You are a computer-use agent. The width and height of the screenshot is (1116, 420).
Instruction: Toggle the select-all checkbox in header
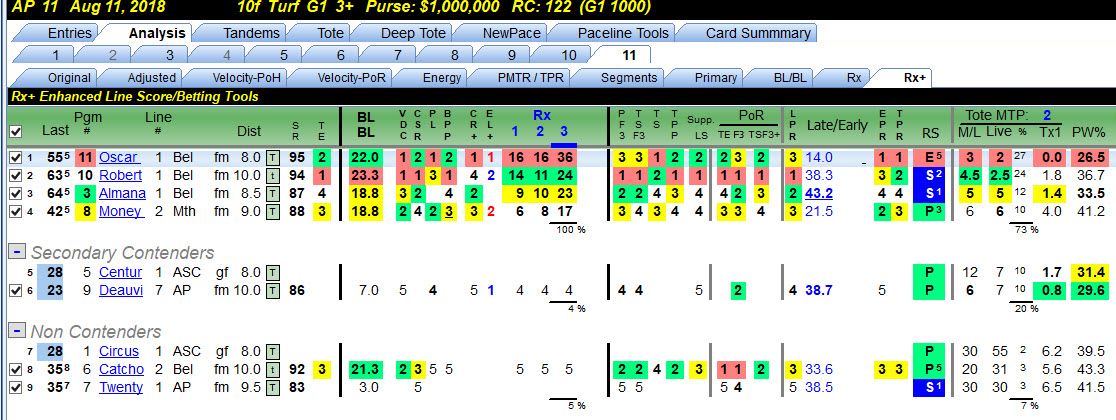point(16,131)
